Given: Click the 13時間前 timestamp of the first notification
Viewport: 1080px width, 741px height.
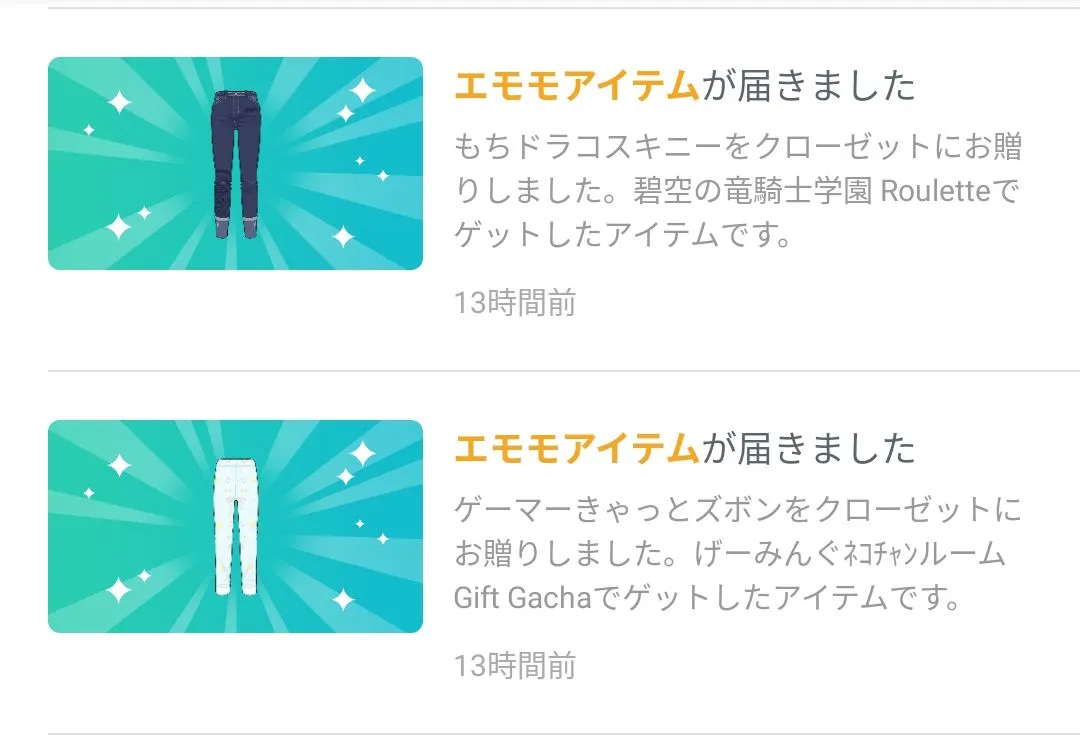Looking at the screenshot, I should point(515,303).
